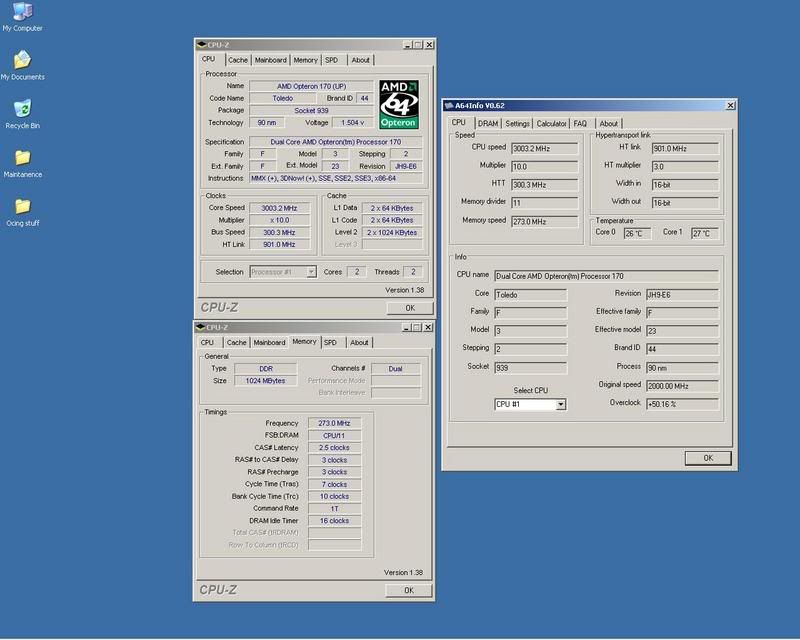This screenshot has height=640, width=800.
Task: Click the 'MMX (+), 3DNow! (+)' instructions value
Action: coord(336,178)
